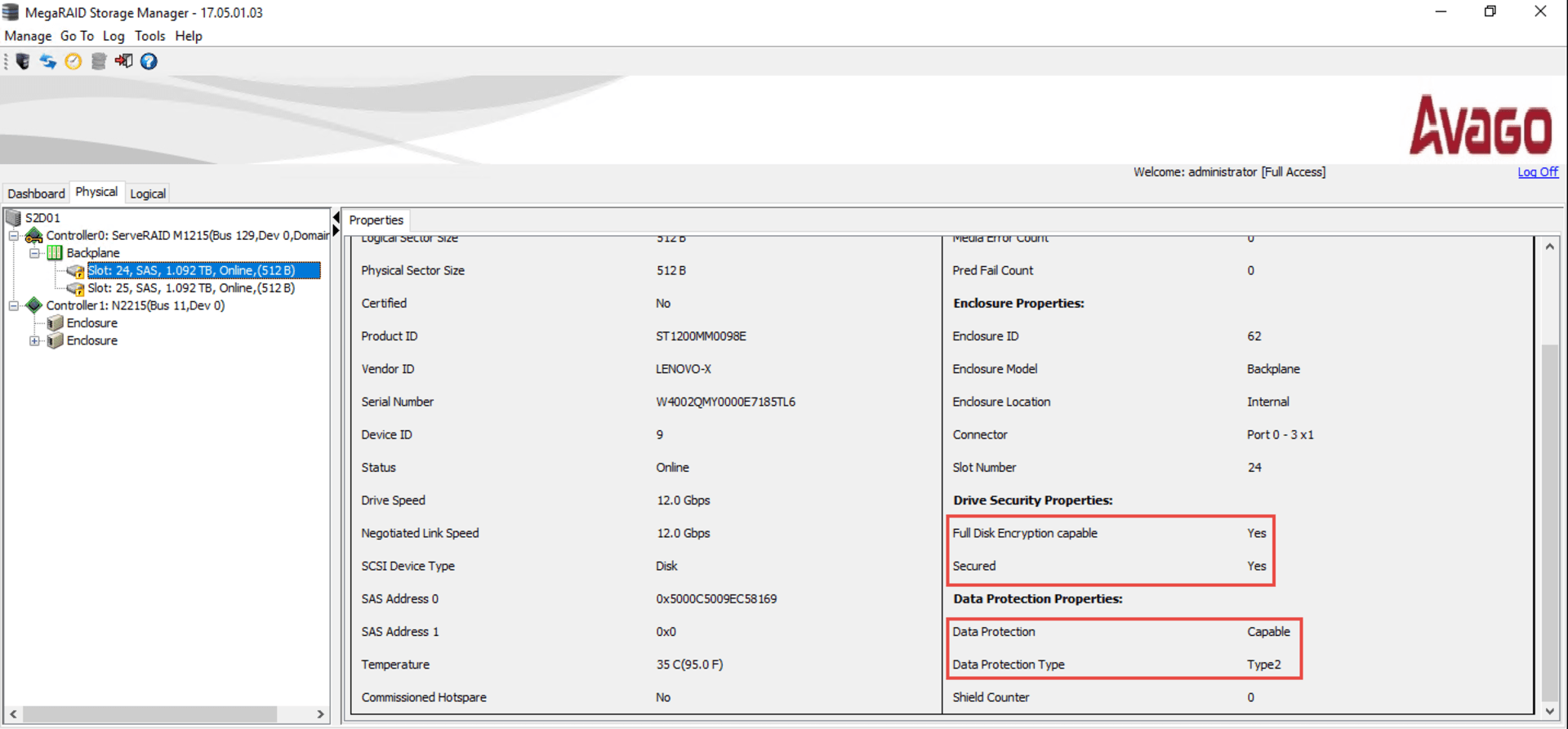Click the Avago logo

pyautogui.click(x=1481, y=124)
